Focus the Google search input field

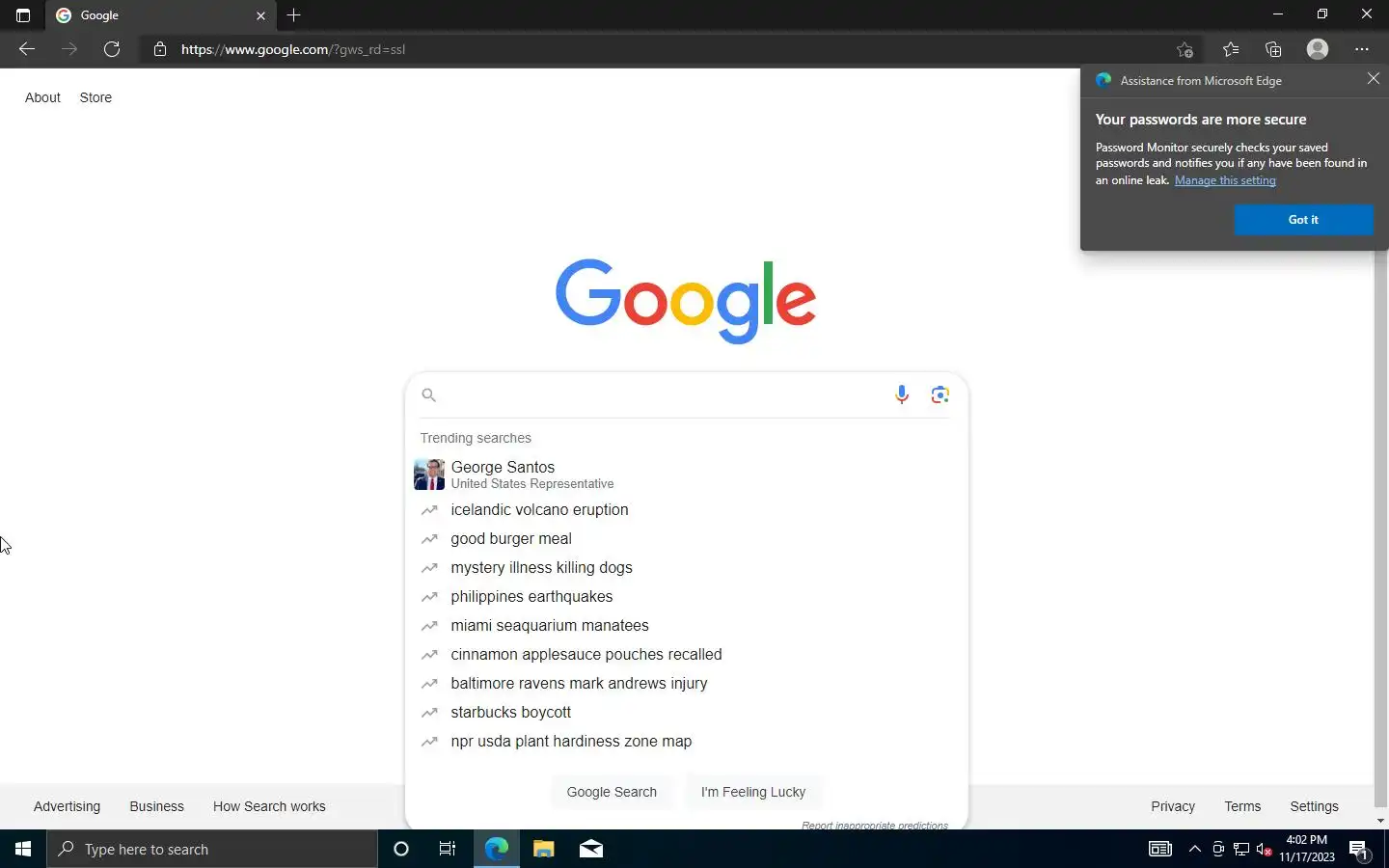(x=666, y=394)
